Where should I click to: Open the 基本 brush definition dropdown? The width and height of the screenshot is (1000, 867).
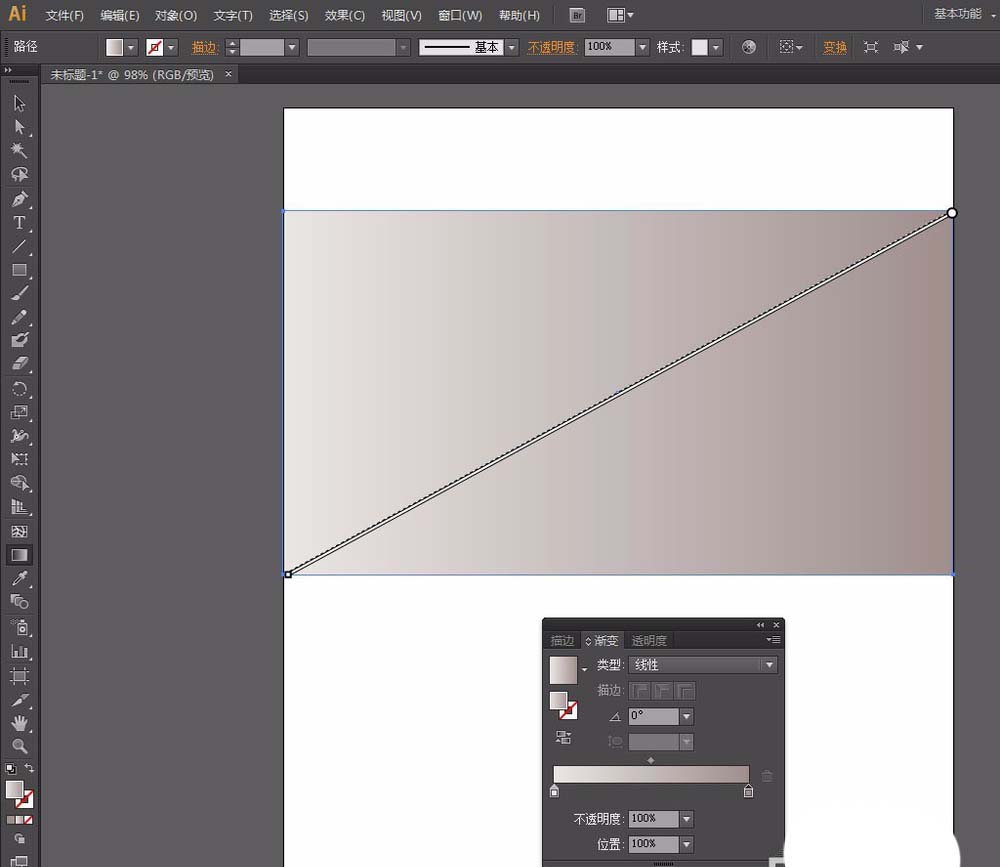coord(511,47)
